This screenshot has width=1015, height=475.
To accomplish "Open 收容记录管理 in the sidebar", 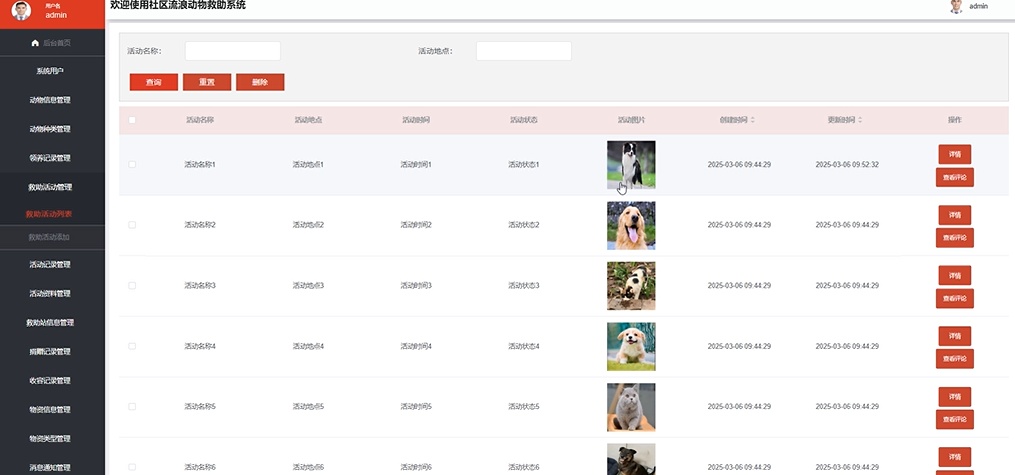I will coord(50,381).
